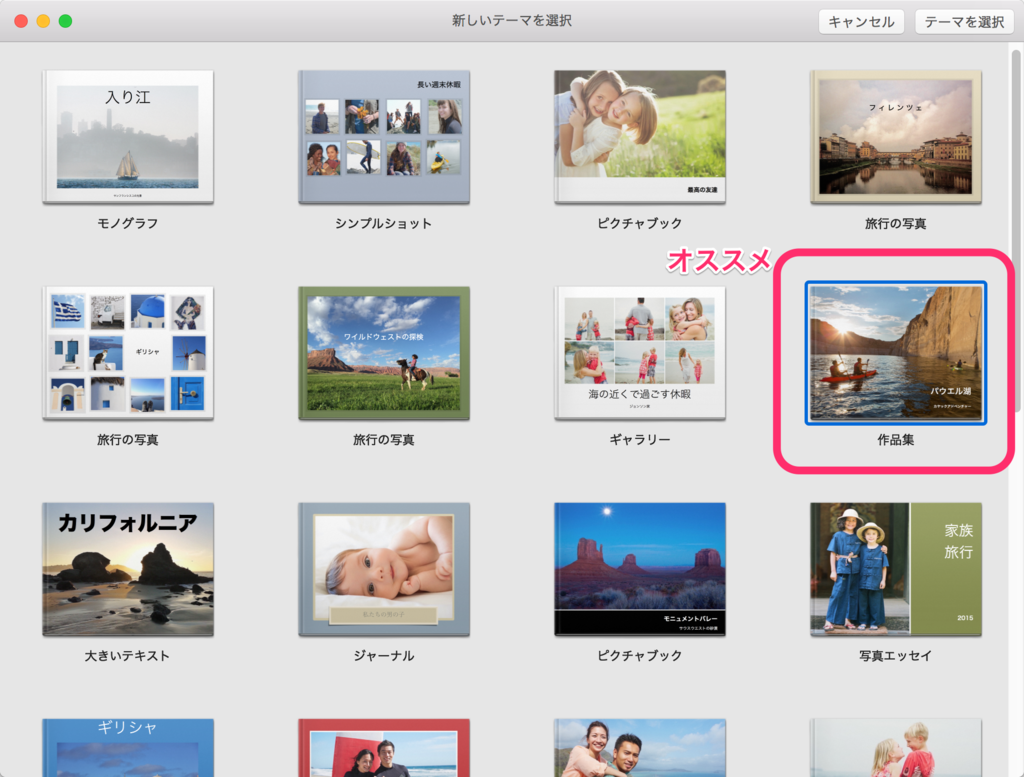
Task: Select the blue ギリシャ cover in bottom row
Action: pos(128,748)
